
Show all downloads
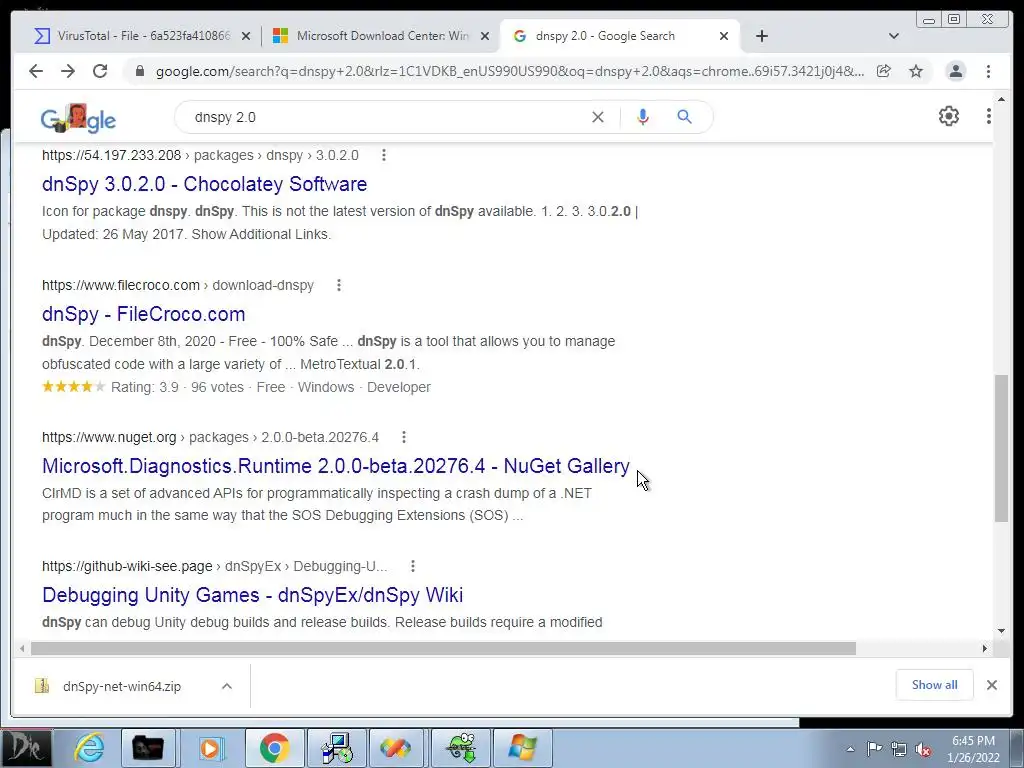coord(935,685)
